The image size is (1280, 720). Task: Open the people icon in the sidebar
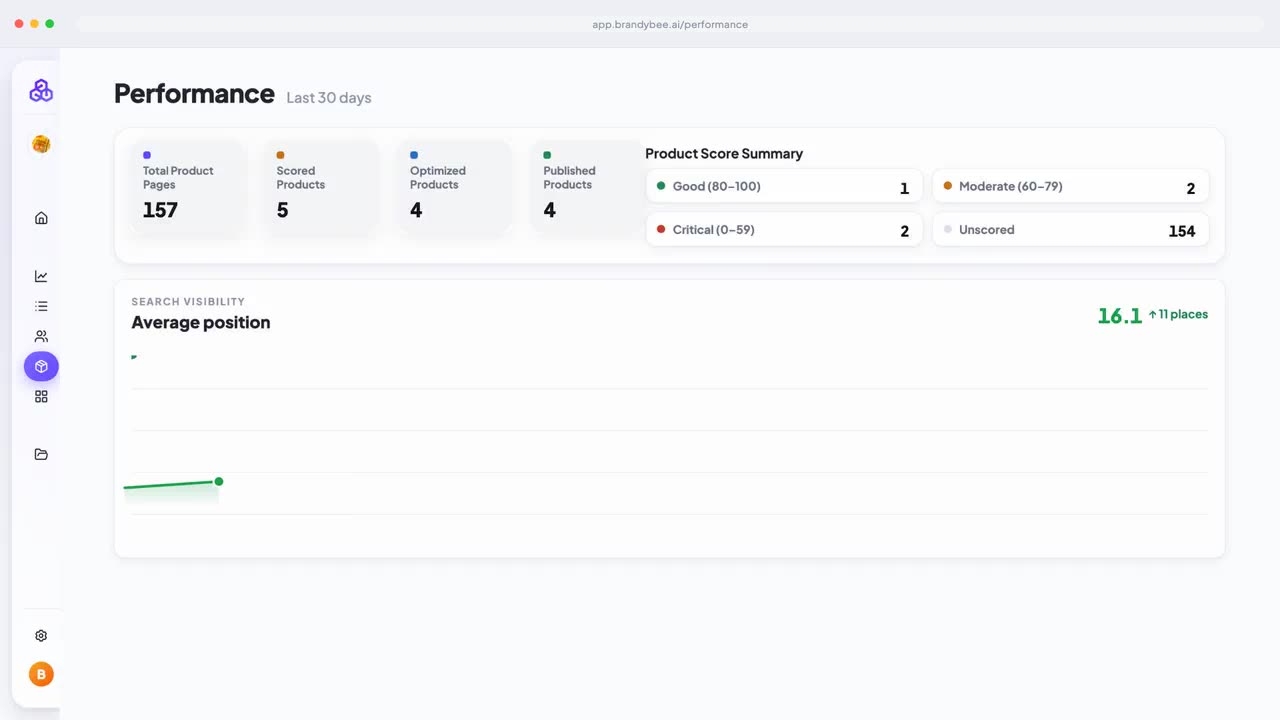pos(41,336)
